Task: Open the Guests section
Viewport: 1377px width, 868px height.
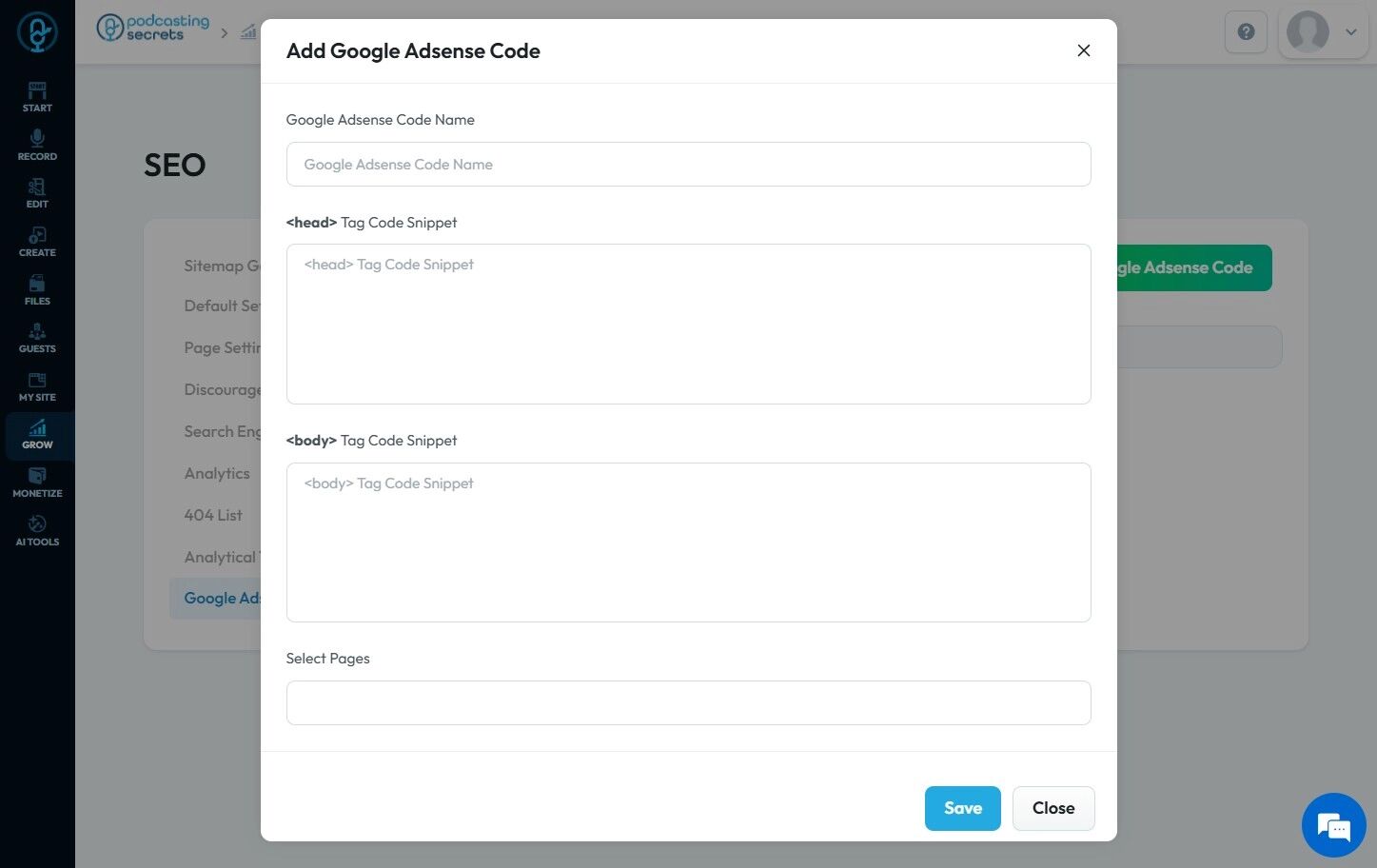Action: point(37,338)
